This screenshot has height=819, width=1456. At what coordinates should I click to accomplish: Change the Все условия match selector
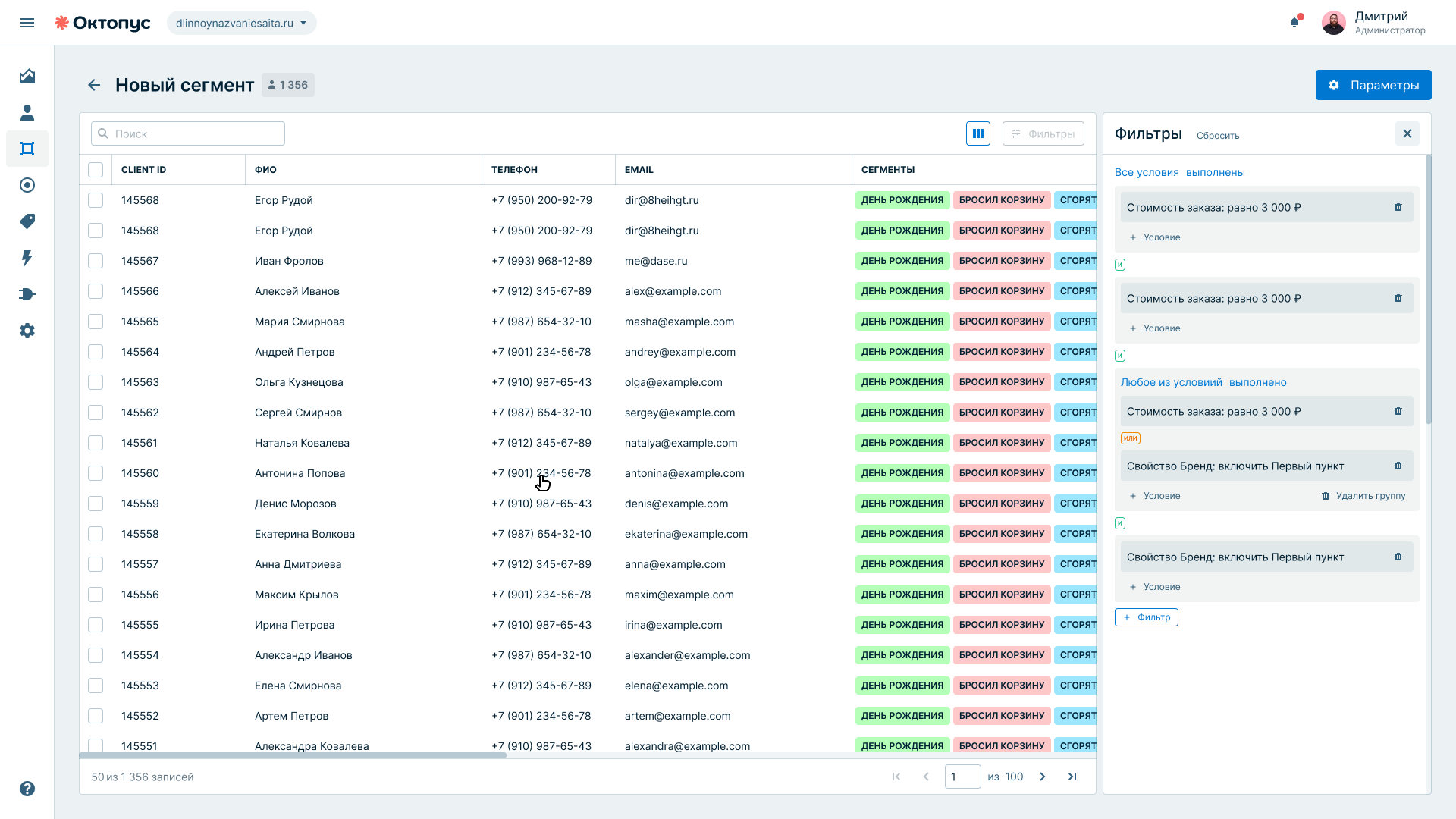[x=1147, y=172]
